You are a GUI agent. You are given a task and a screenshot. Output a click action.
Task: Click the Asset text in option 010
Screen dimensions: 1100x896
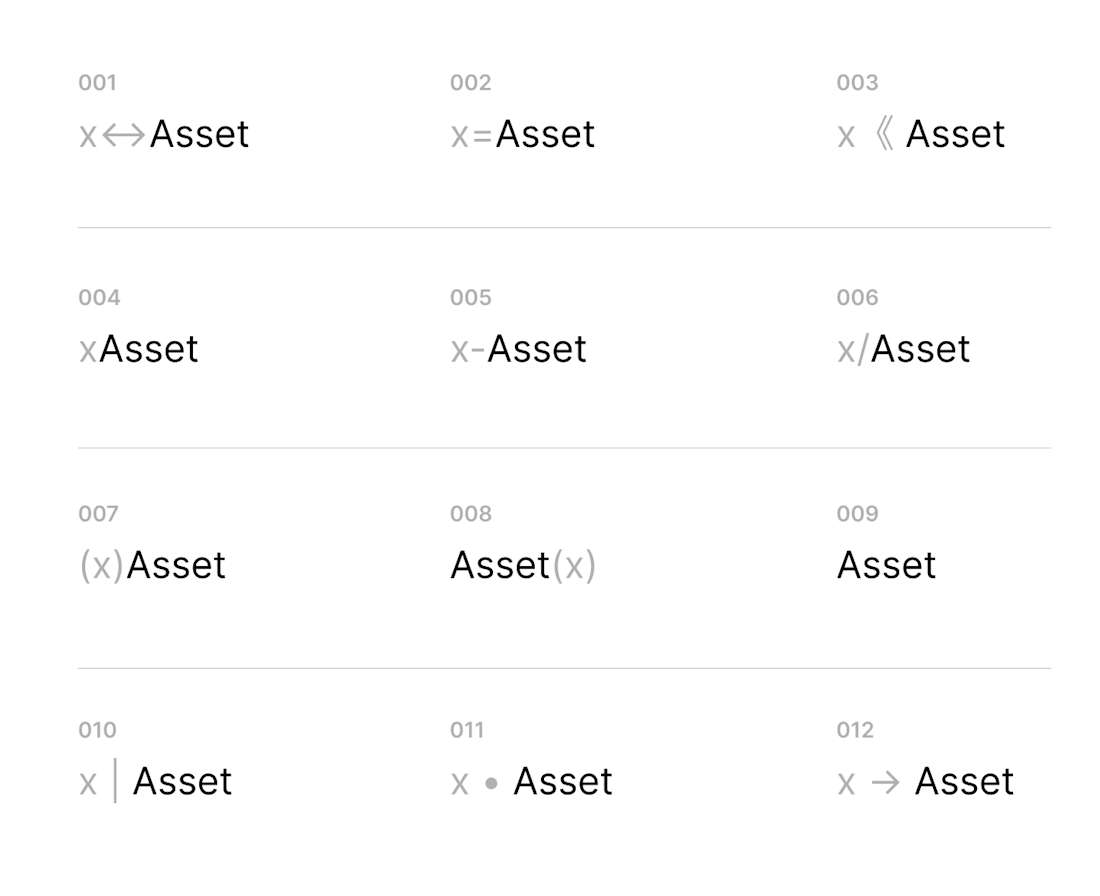point(182,781)
